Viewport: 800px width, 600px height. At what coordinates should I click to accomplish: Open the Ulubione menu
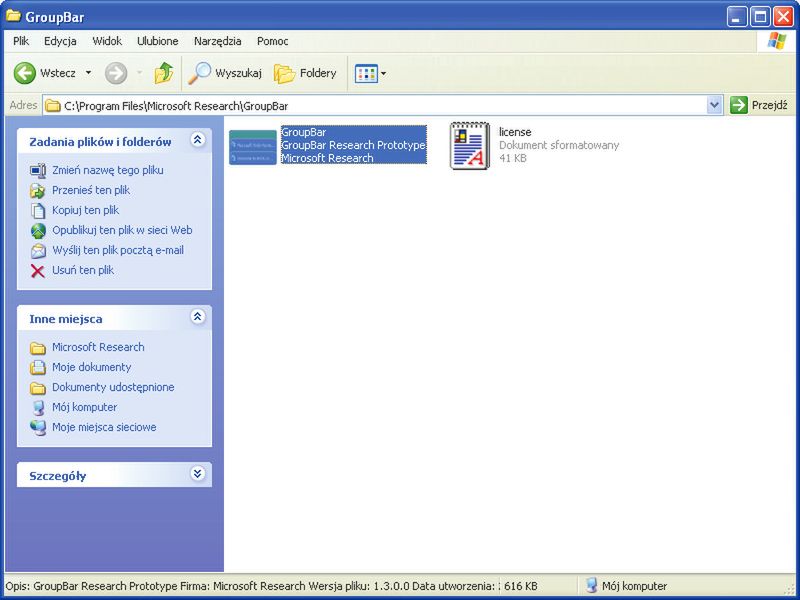click(158, 41)
